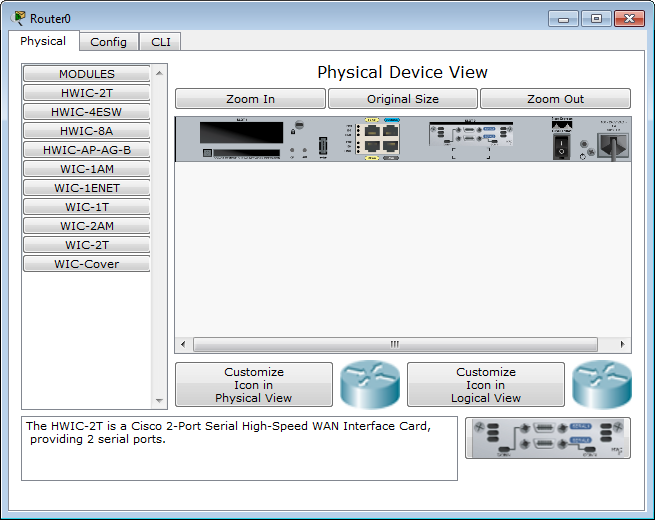Select the WIC-2AM module
The image size is (655, 520).
(87, 226)
